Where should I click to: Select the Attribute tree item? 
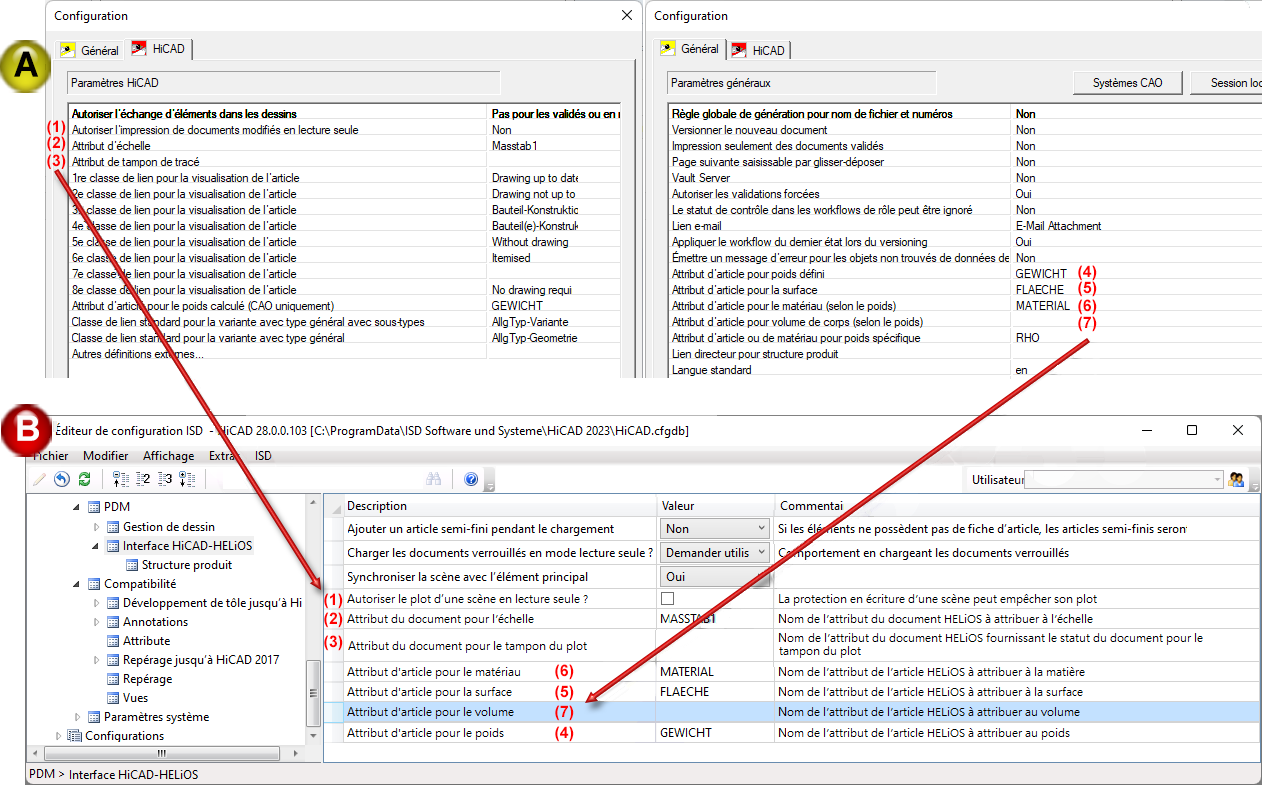click(146, 641)
